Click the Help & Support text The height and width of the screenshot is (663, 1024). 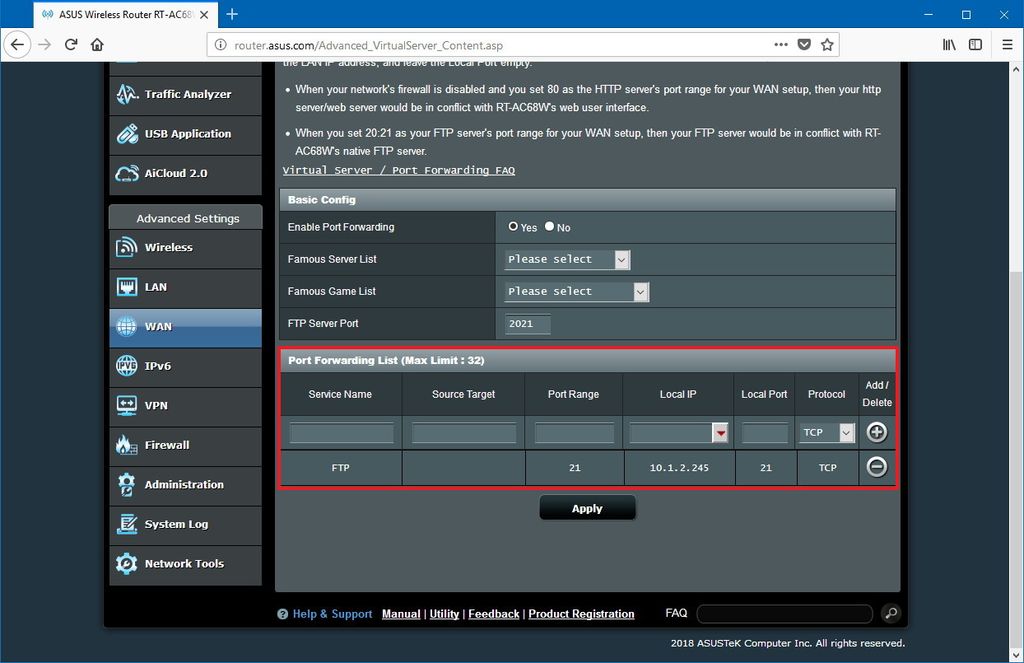pyautogui.click(x=332, y=614)
